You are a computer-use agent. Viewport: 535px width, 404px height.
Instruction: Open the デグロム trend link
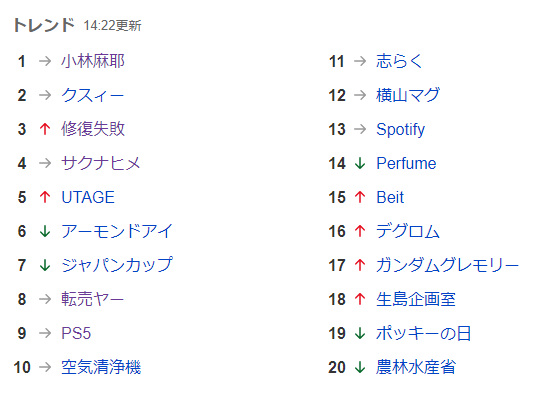pos(408,231)
